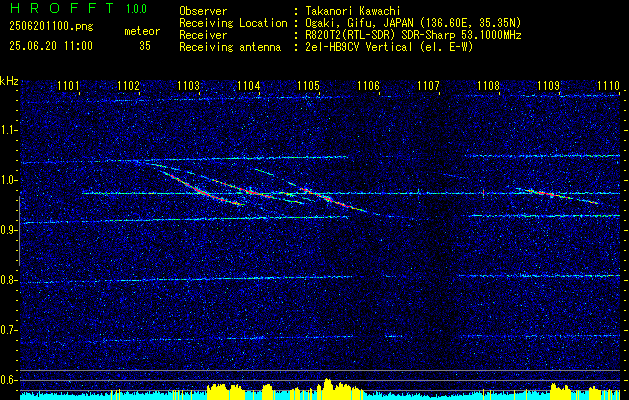Image resolution: width=629 pixels, height=400 pixels.
Task: Click the 'Receiving antenna' label
Action: 230,47
